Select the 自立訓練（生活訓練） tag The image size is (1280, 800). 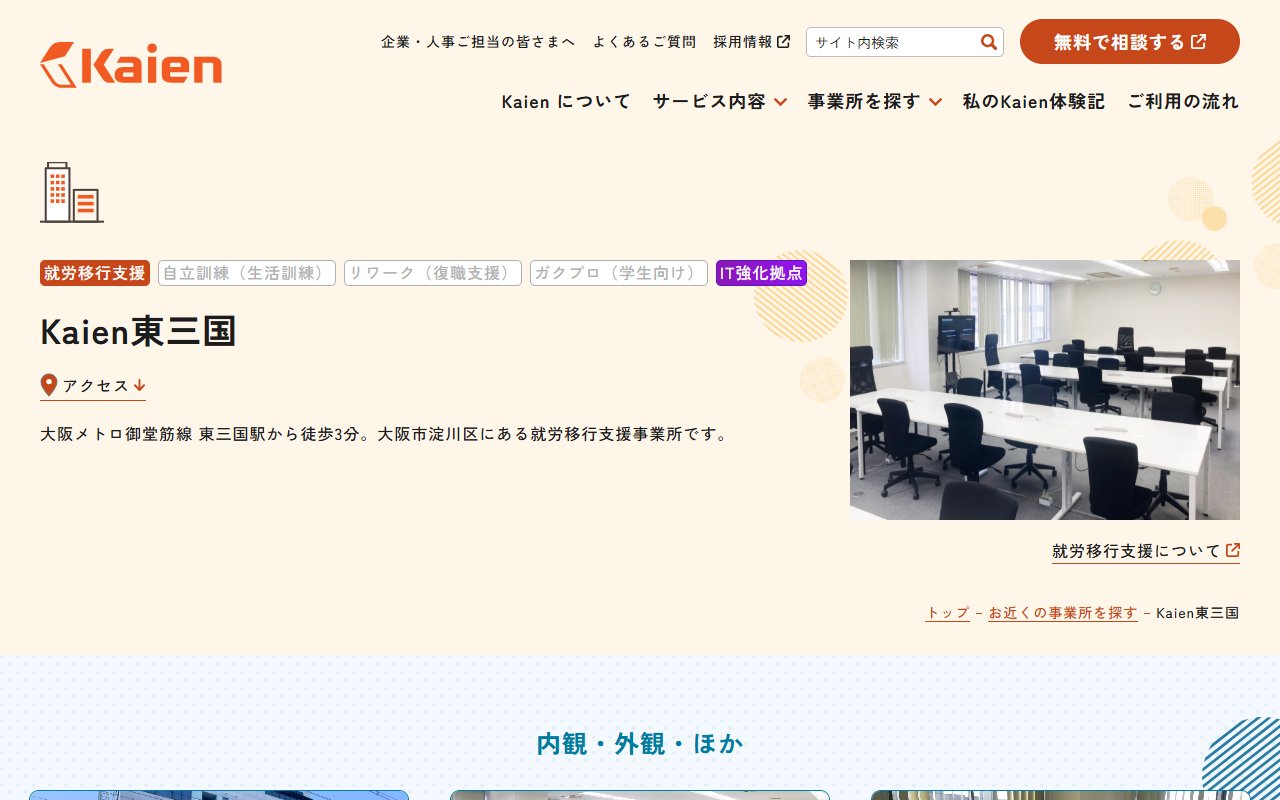pyautogui.click(x=247, y=273)
